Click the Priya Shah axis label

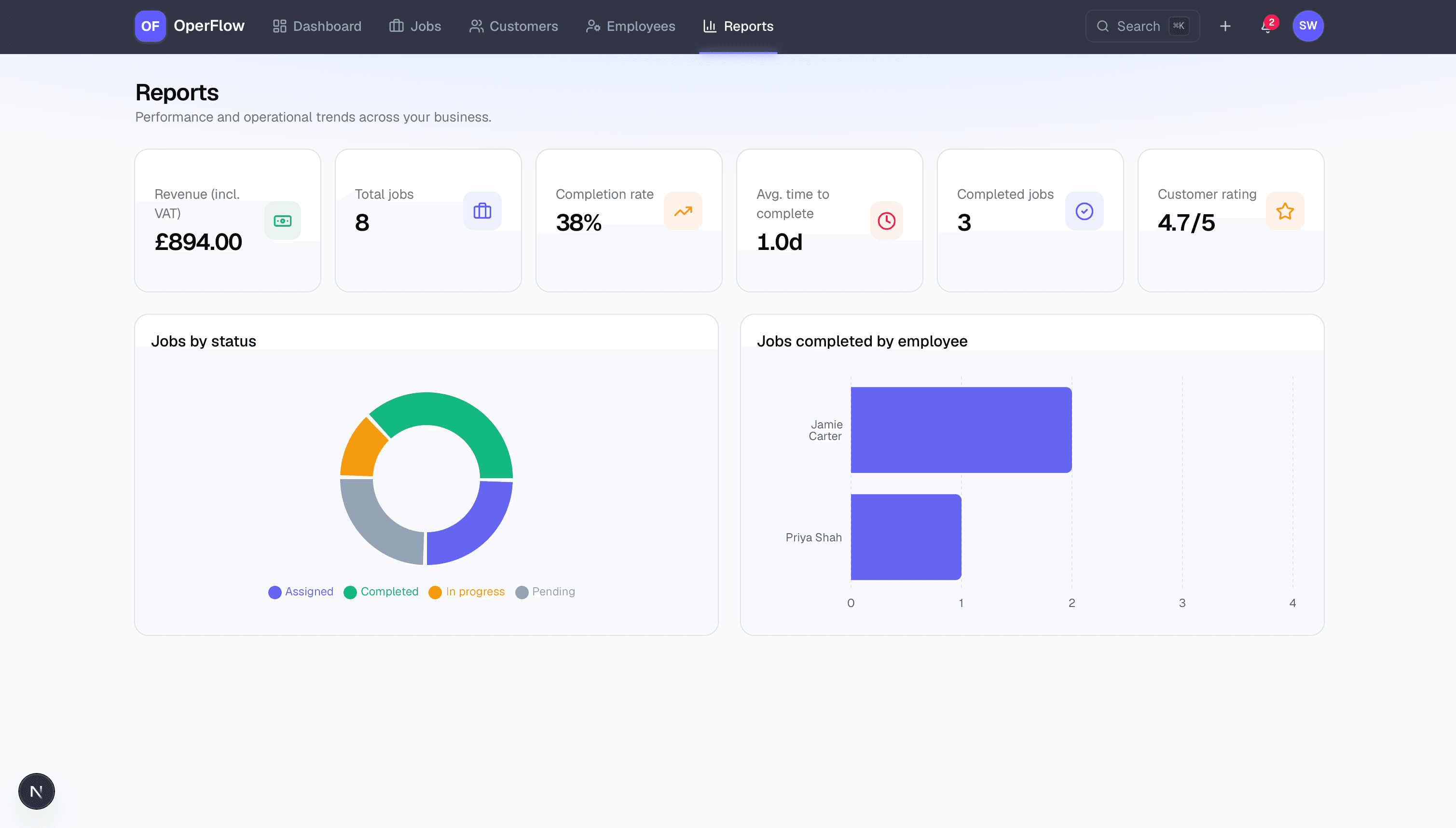point(813,538)
